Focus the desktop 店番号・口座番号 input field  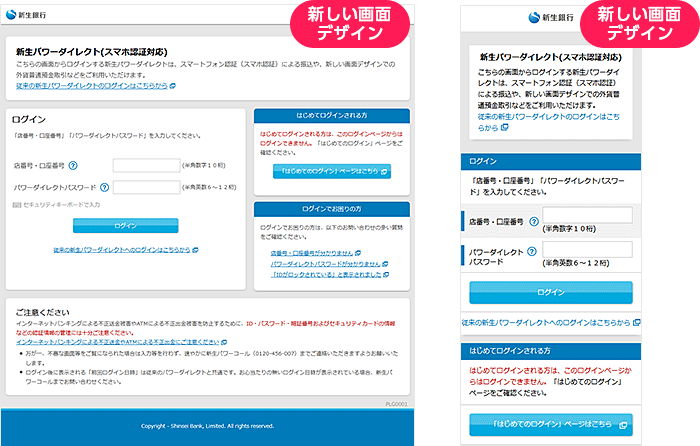click(145, 166)
